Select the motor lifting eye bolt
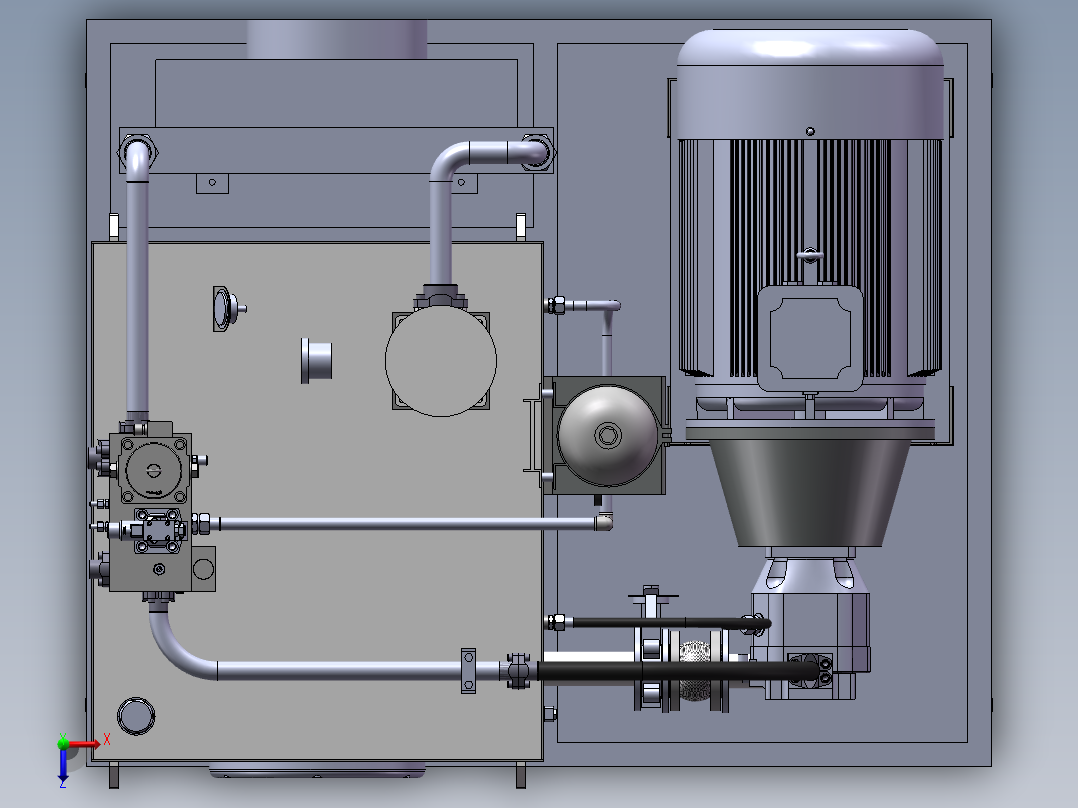Screen dimensions: 1078x808 point(810,256)
